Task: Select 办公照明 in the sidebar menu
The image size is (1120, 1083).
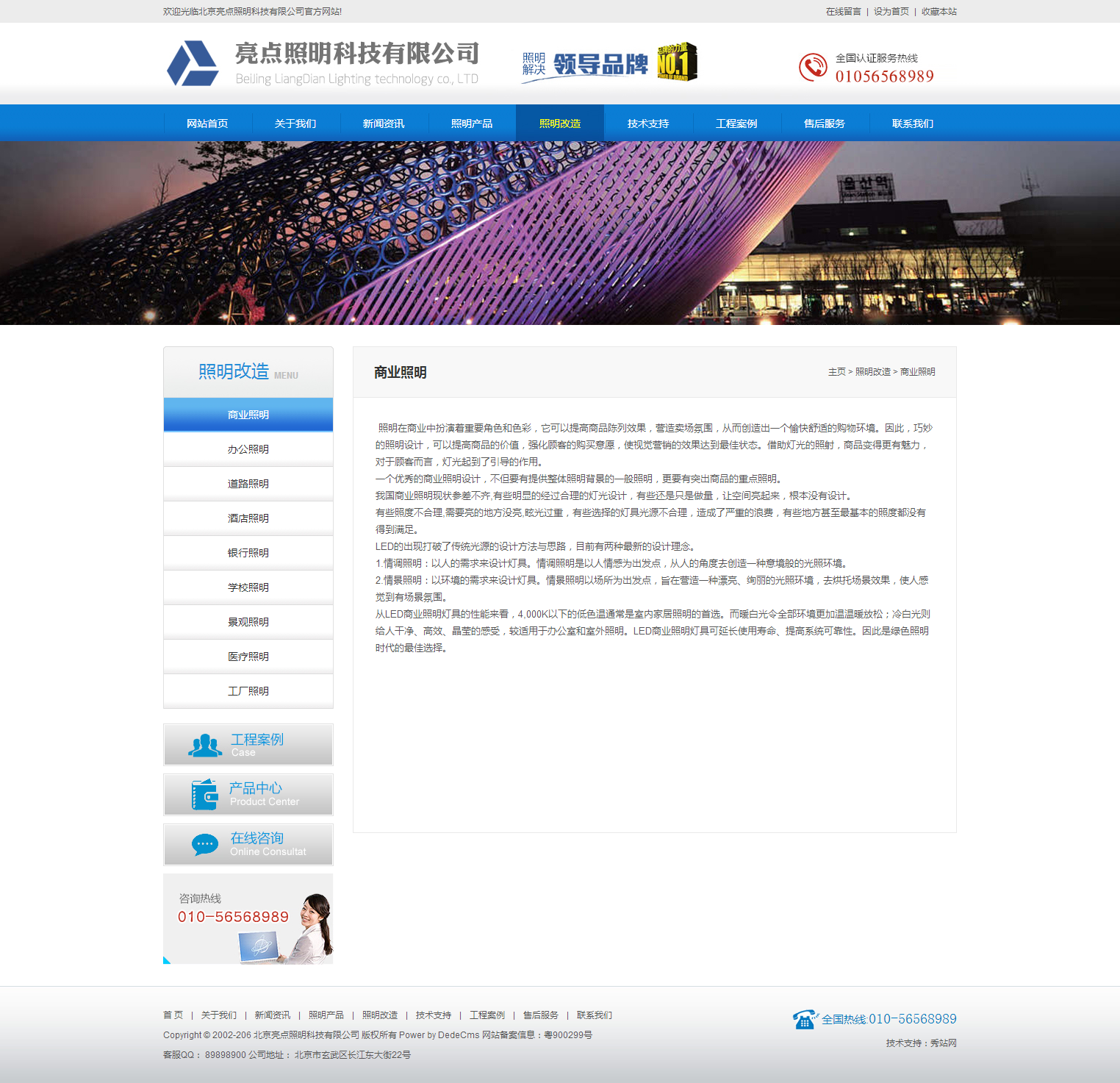Action: (x=248, y=449)
